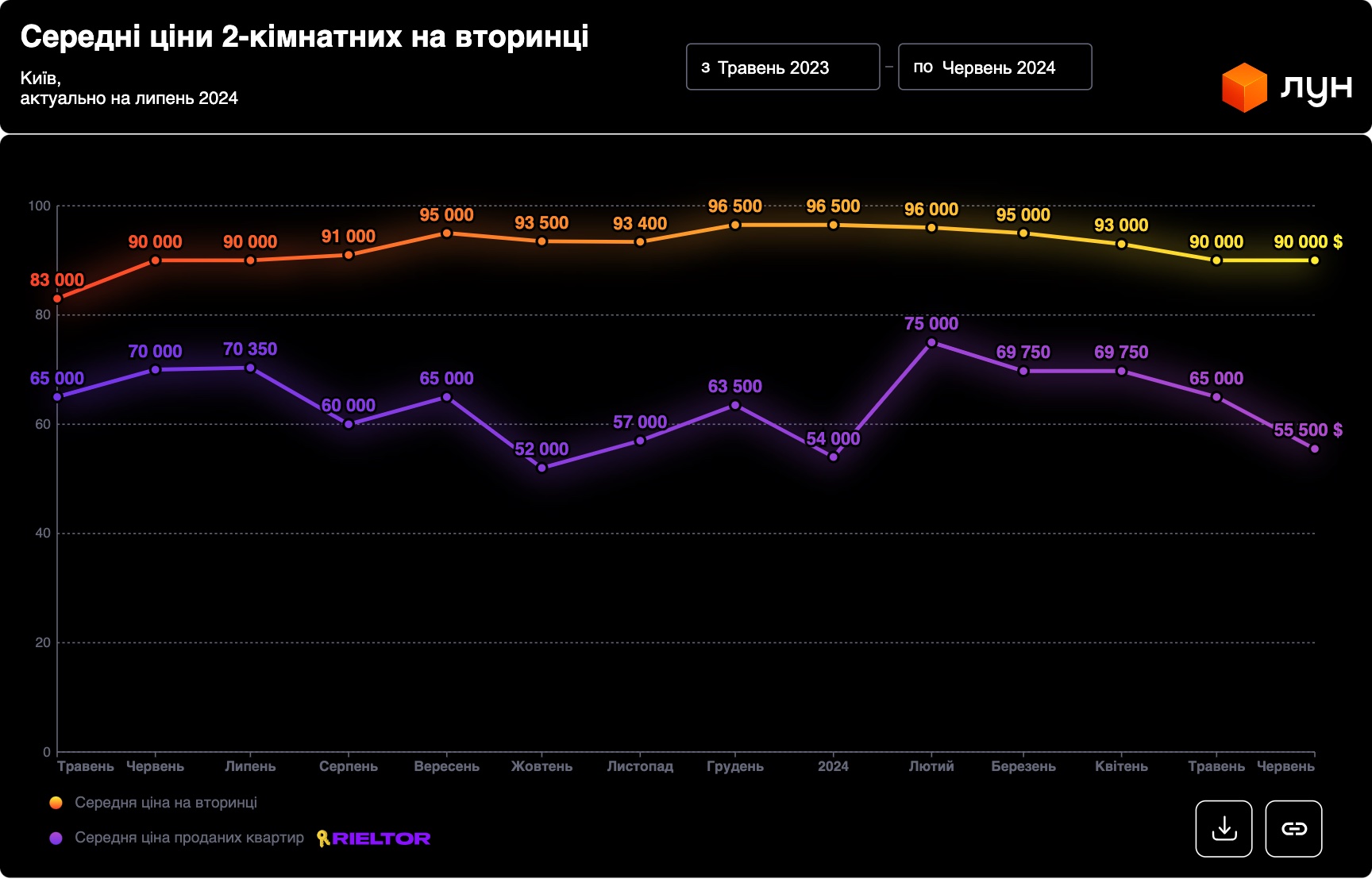Select the 96 500 orange point at Грудень
The width and height of the screenshot is (1372, 879).
pos(735,225)
